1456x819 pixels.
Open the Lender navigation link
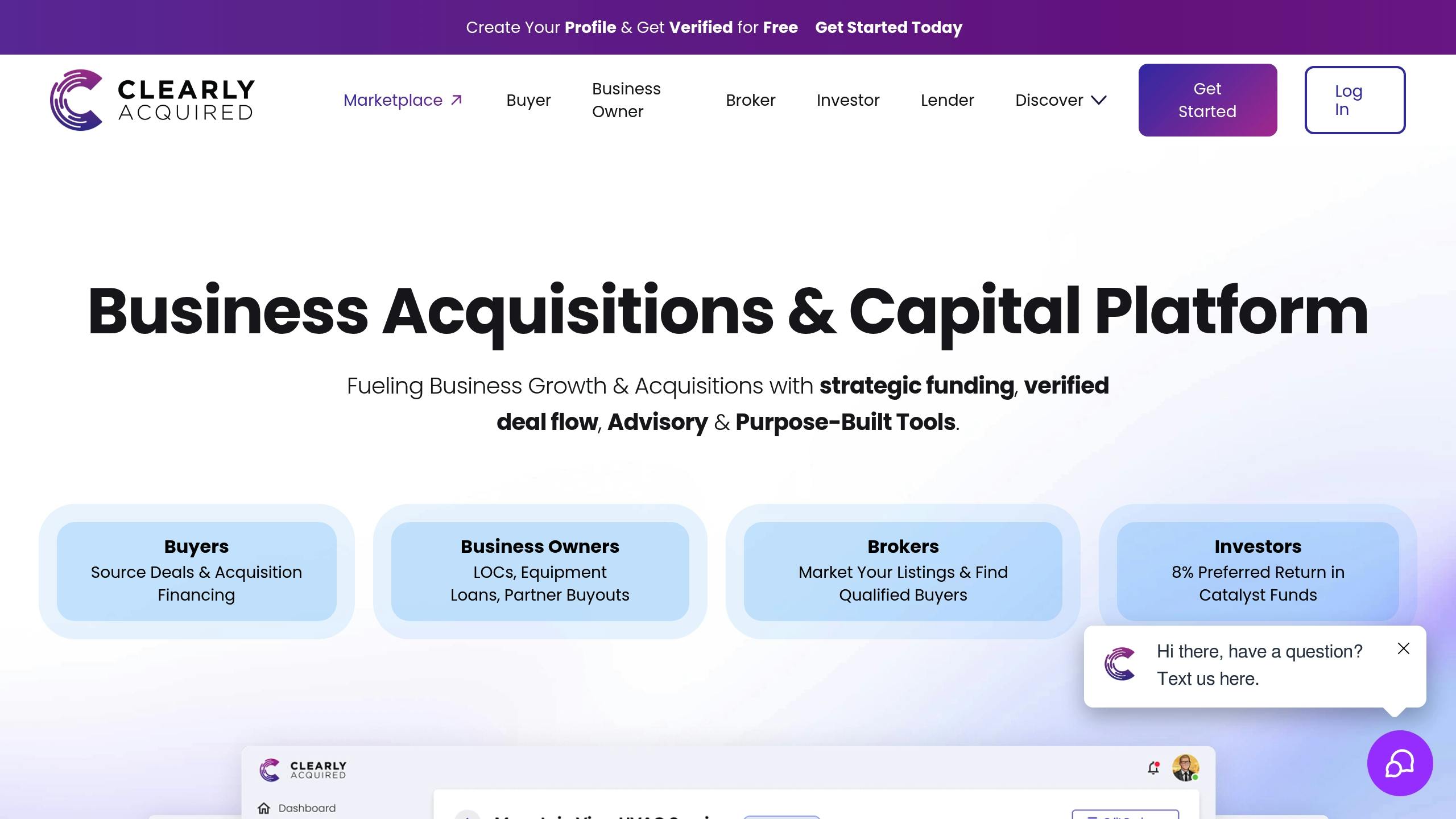tap(948, 100)
